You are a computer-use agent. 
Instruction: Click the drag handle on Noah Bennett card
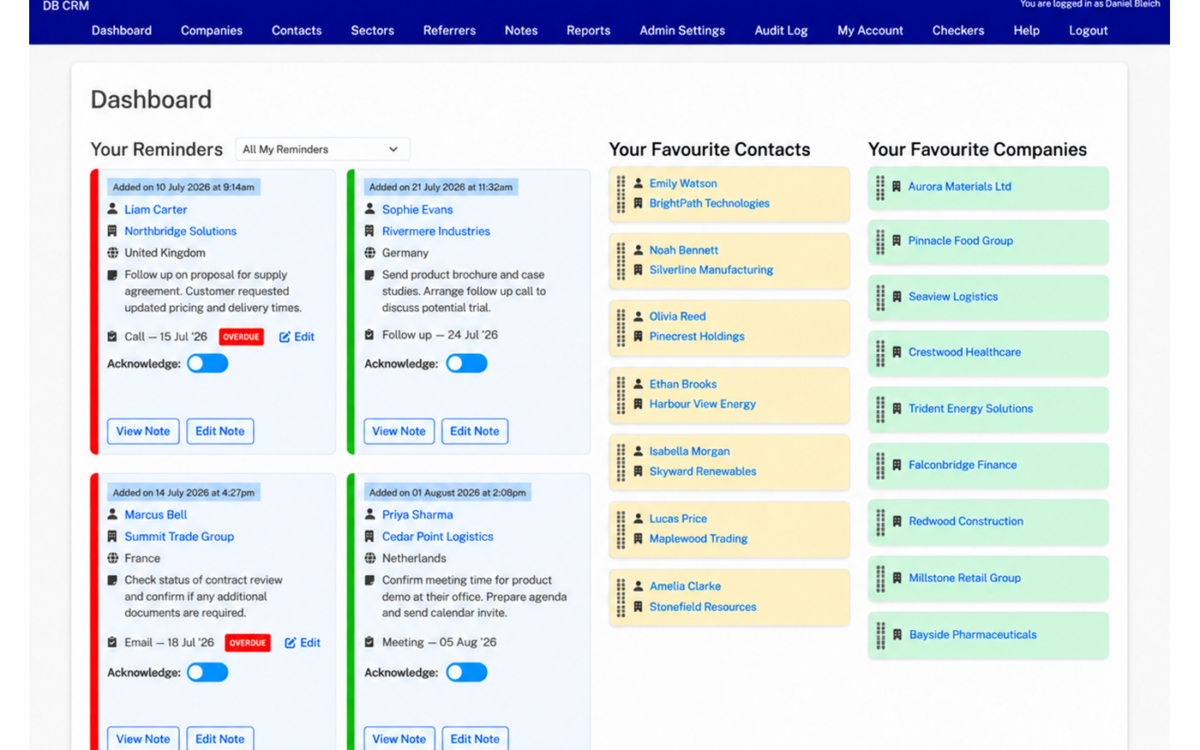point(621,260)
